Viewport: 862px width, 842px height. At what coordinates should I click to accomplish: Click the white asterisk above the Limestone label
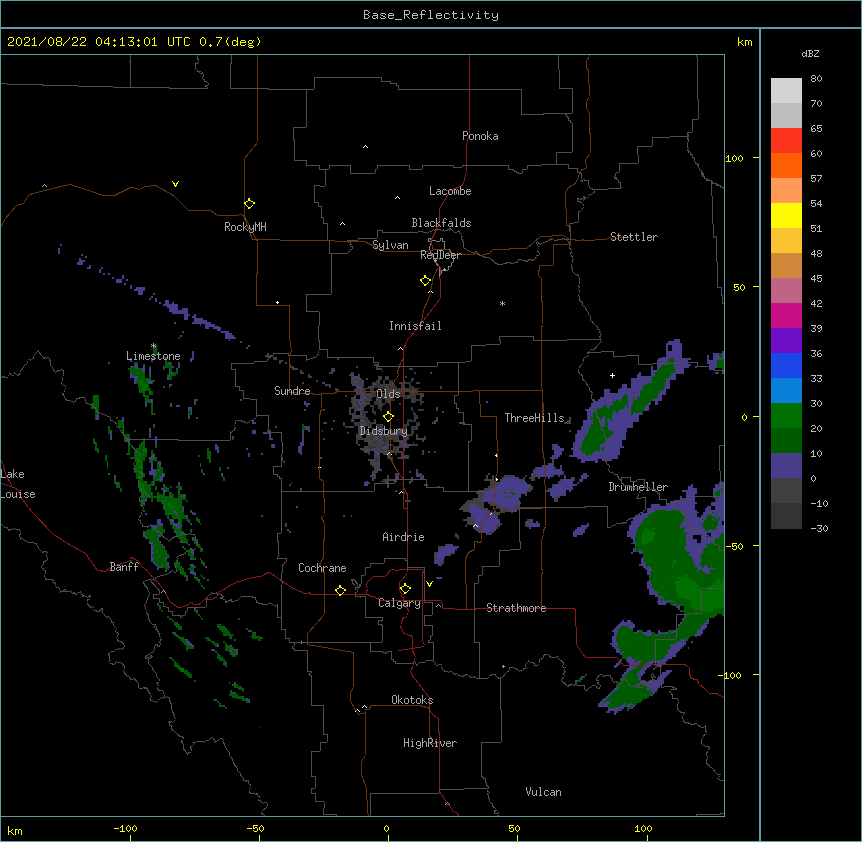click(154, 346)
